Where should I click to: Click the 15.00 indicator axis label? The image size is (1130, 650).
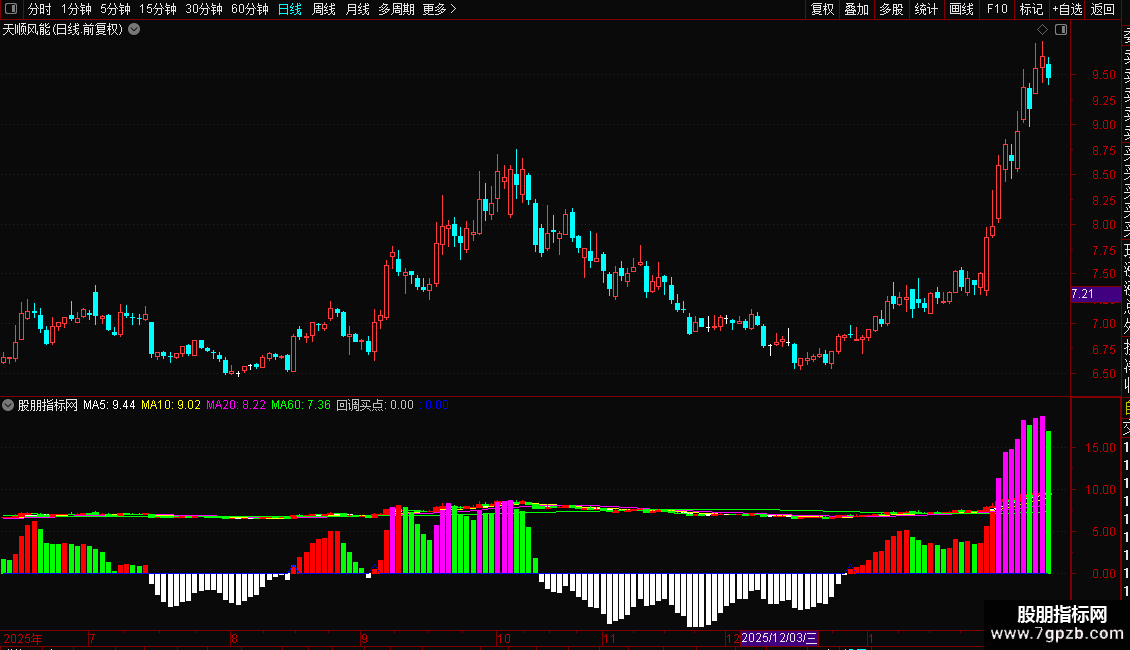coord(1100,448)
